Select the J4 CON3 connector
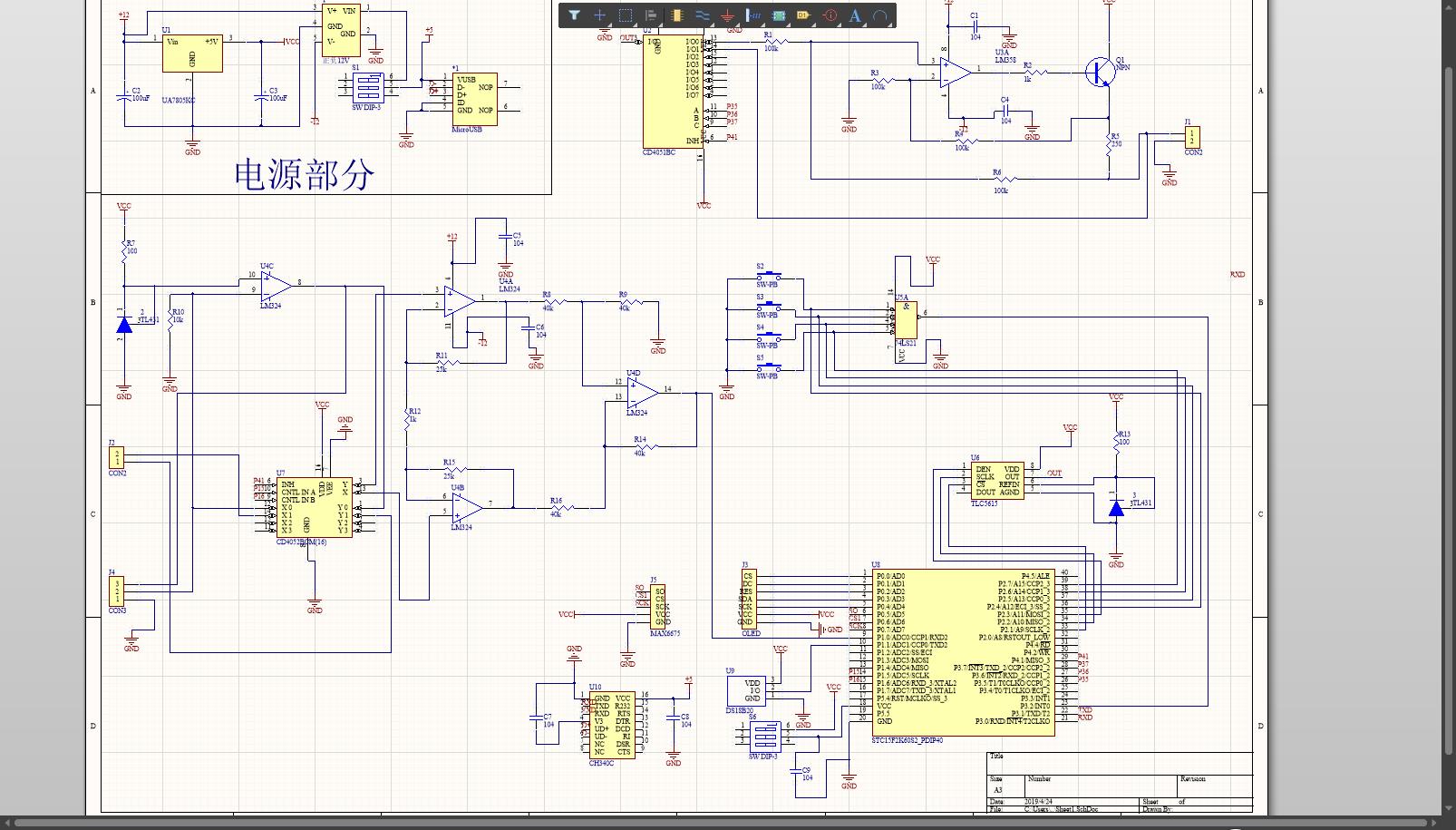This screenshot has height=830, width=1456. [116, 591]
